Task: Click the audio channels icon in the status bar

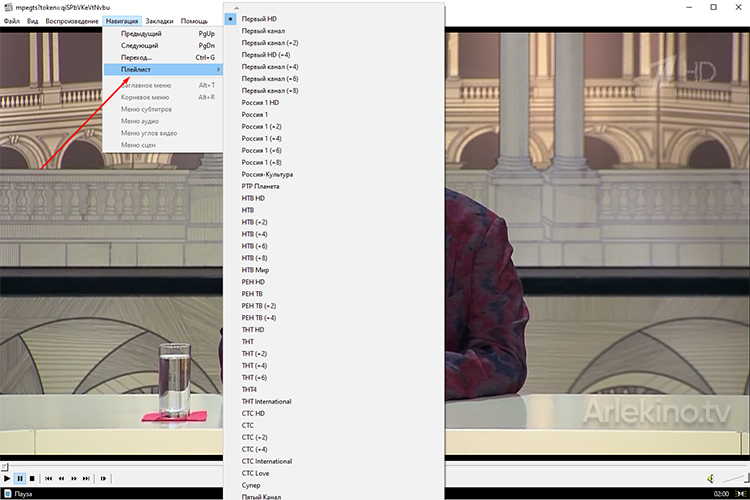Action: 741,493
